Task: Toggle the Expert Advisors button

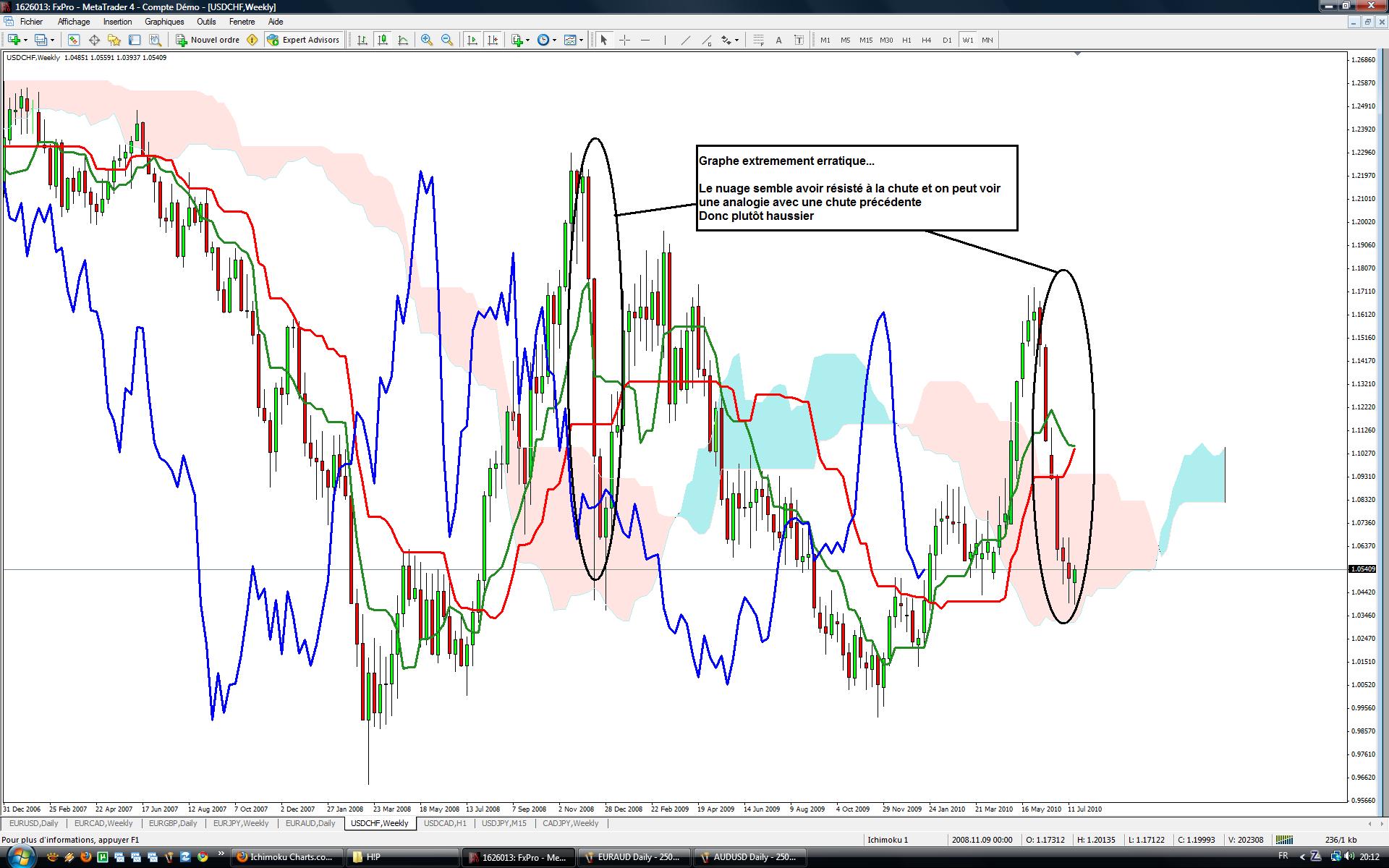Action: [x=303, y=41]
